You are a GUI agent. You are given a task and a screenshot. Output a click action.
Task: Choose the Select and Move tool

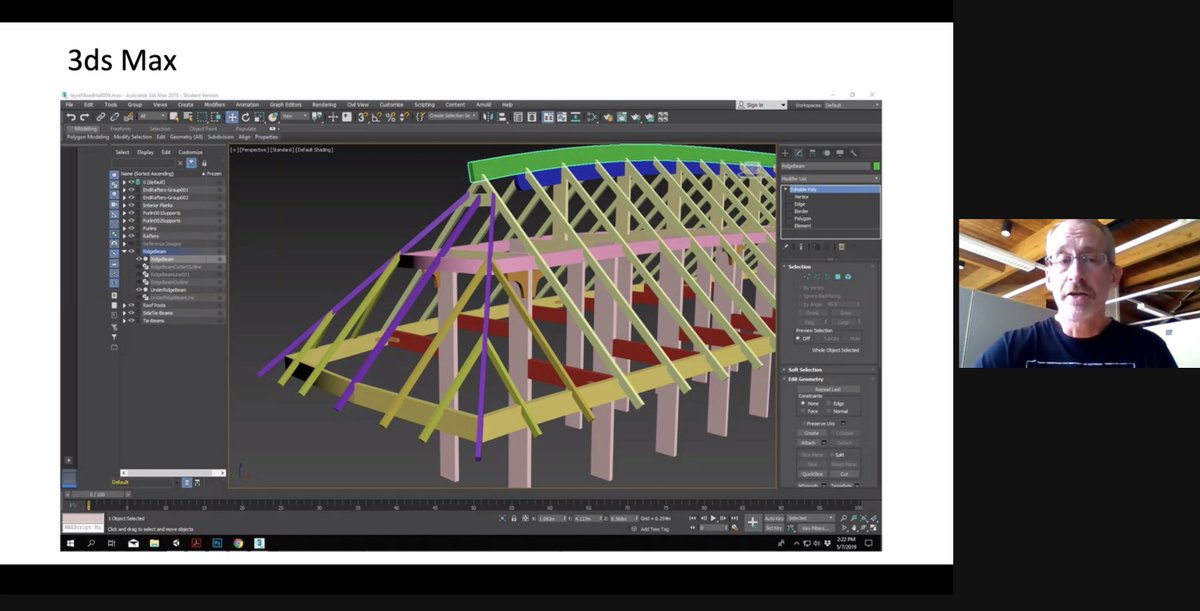pyautogui.click(x=232, y=116)
